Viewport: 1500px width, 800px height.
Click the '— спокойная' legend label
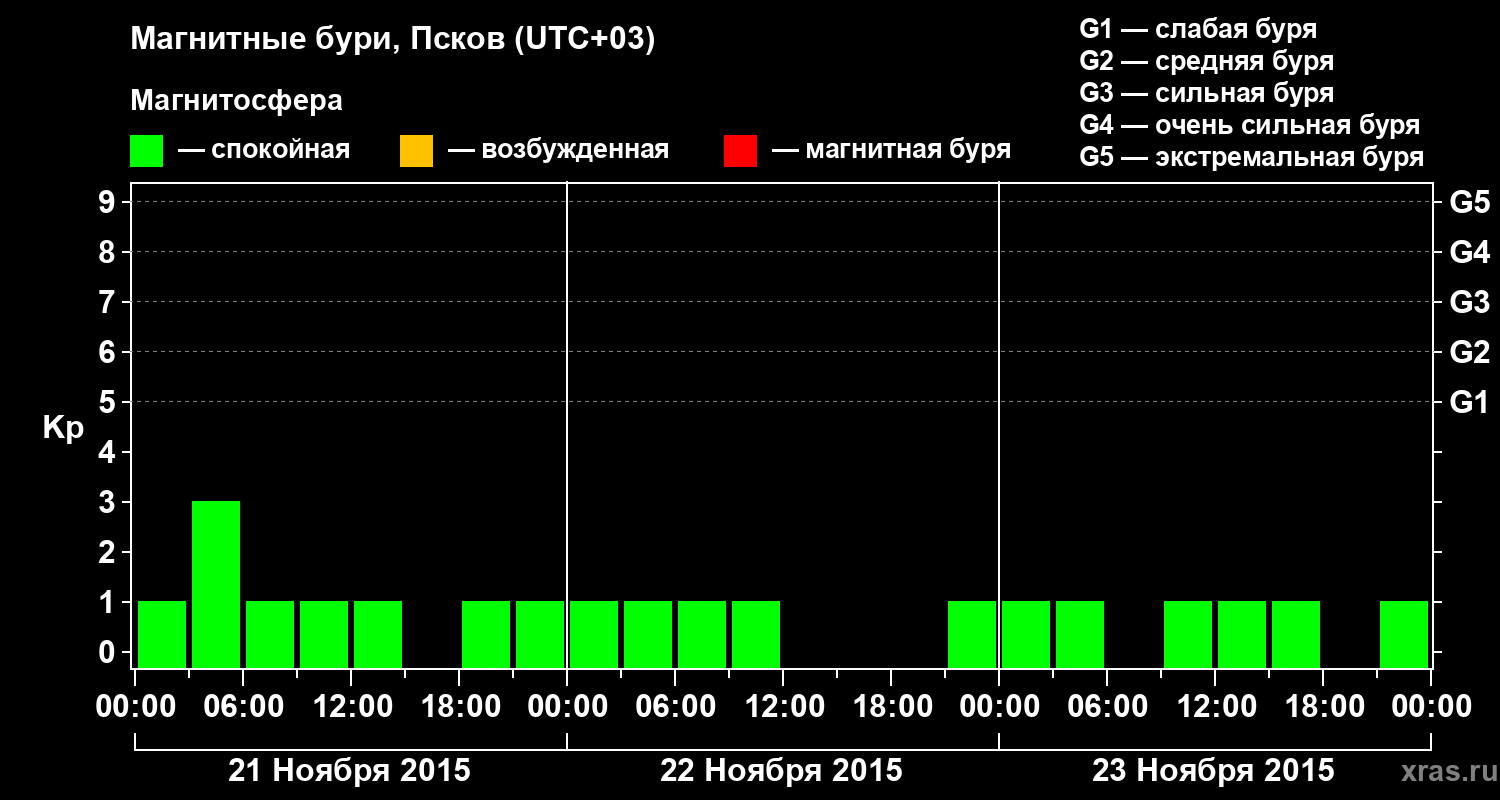pos(264,150)
